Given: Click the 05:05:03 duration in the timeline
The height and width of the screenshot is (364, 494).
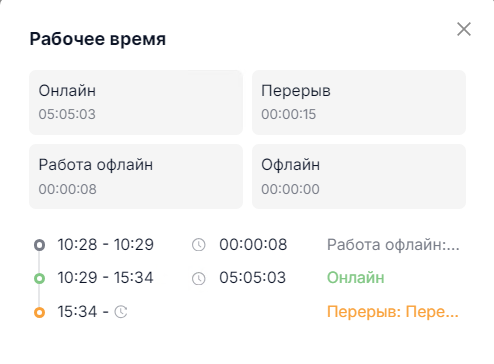Looking at the screenshot, I should coord(253,278).
